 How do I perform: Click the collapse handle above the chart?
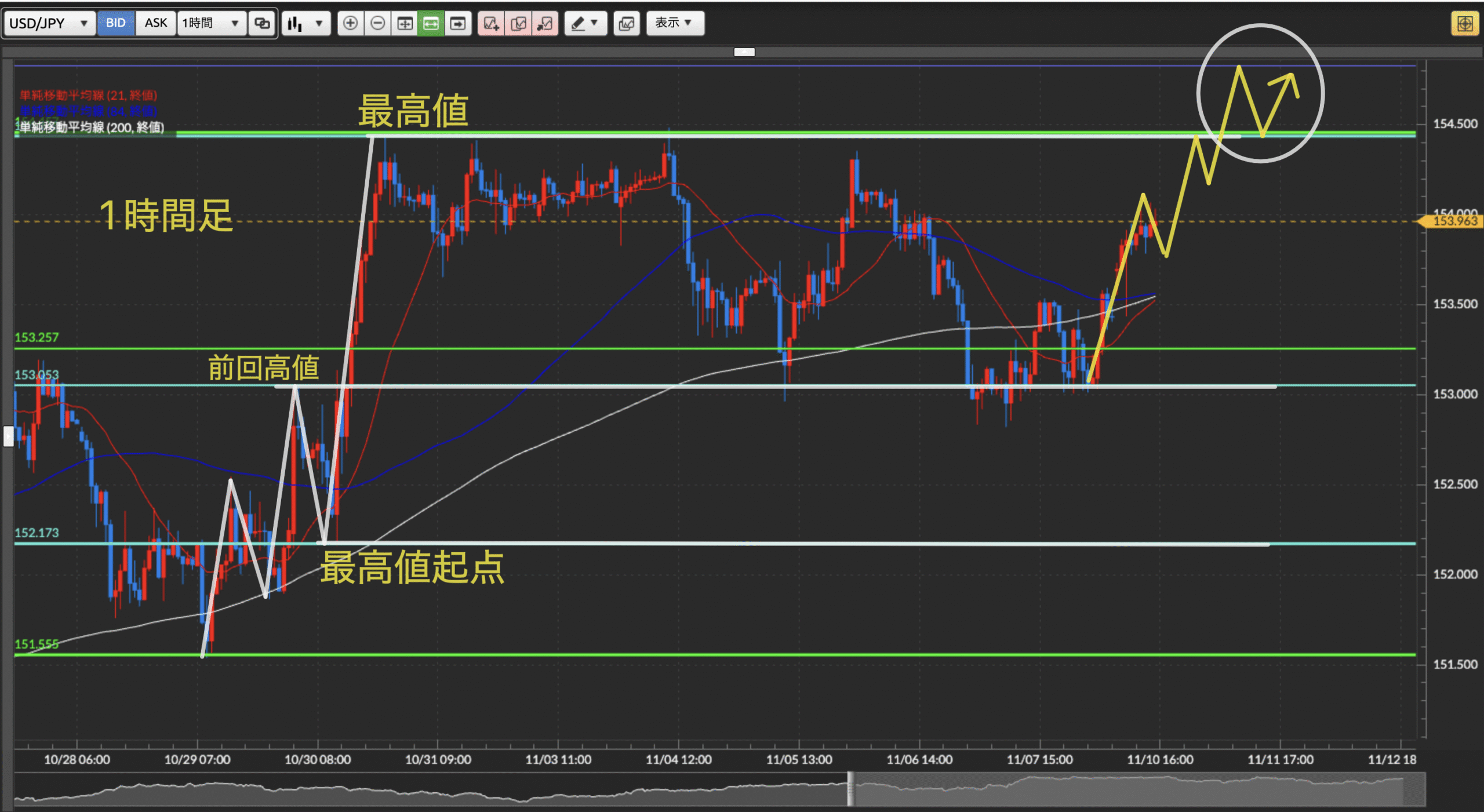click(744, 52)
